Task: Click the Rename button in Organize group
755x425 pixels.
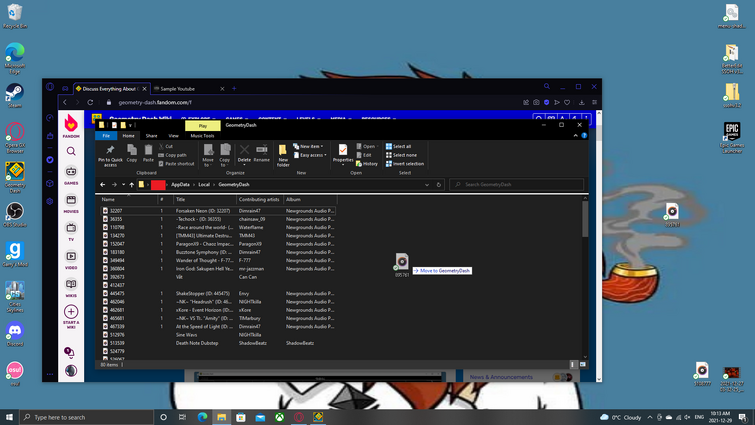Action: (x=261, y=154)
